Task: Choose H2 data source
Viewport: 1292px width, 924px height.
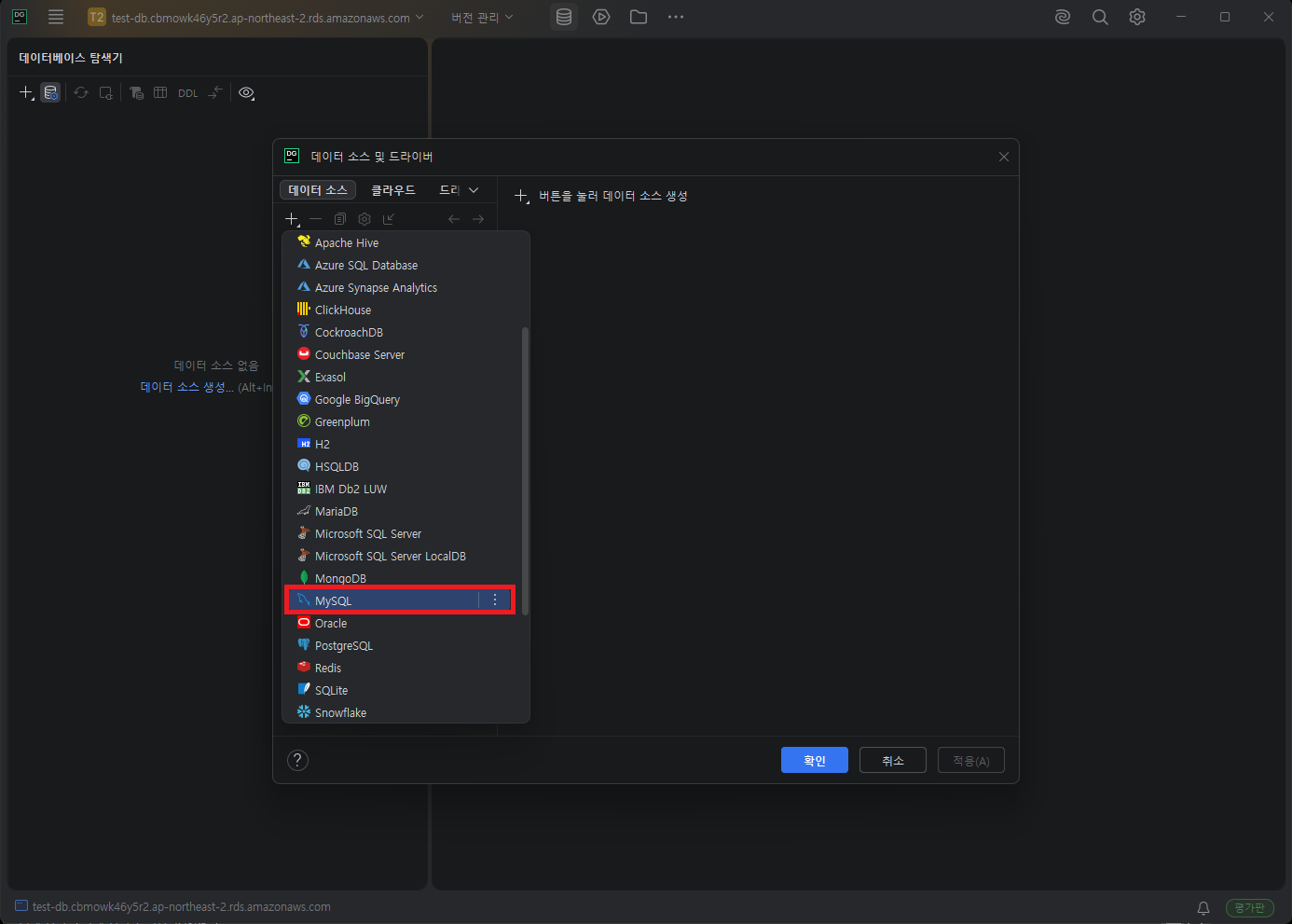Action: (x=402, y=444)
